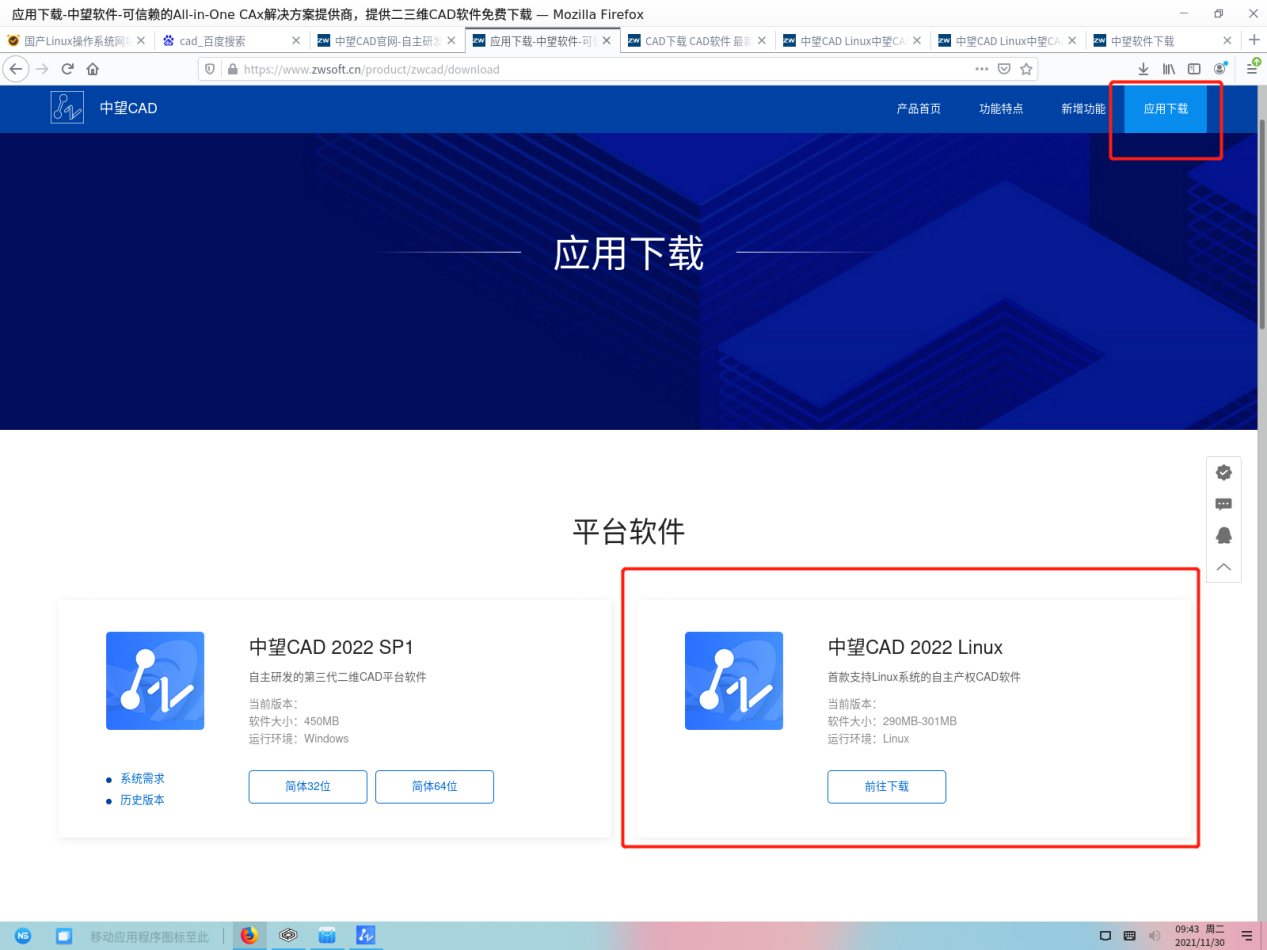The width and height of the screenshot is (1267, 950).
Task: Click the QQ penguin icon in the floating sidebar
Action: pyautogui.click(x=1223, y=535)
